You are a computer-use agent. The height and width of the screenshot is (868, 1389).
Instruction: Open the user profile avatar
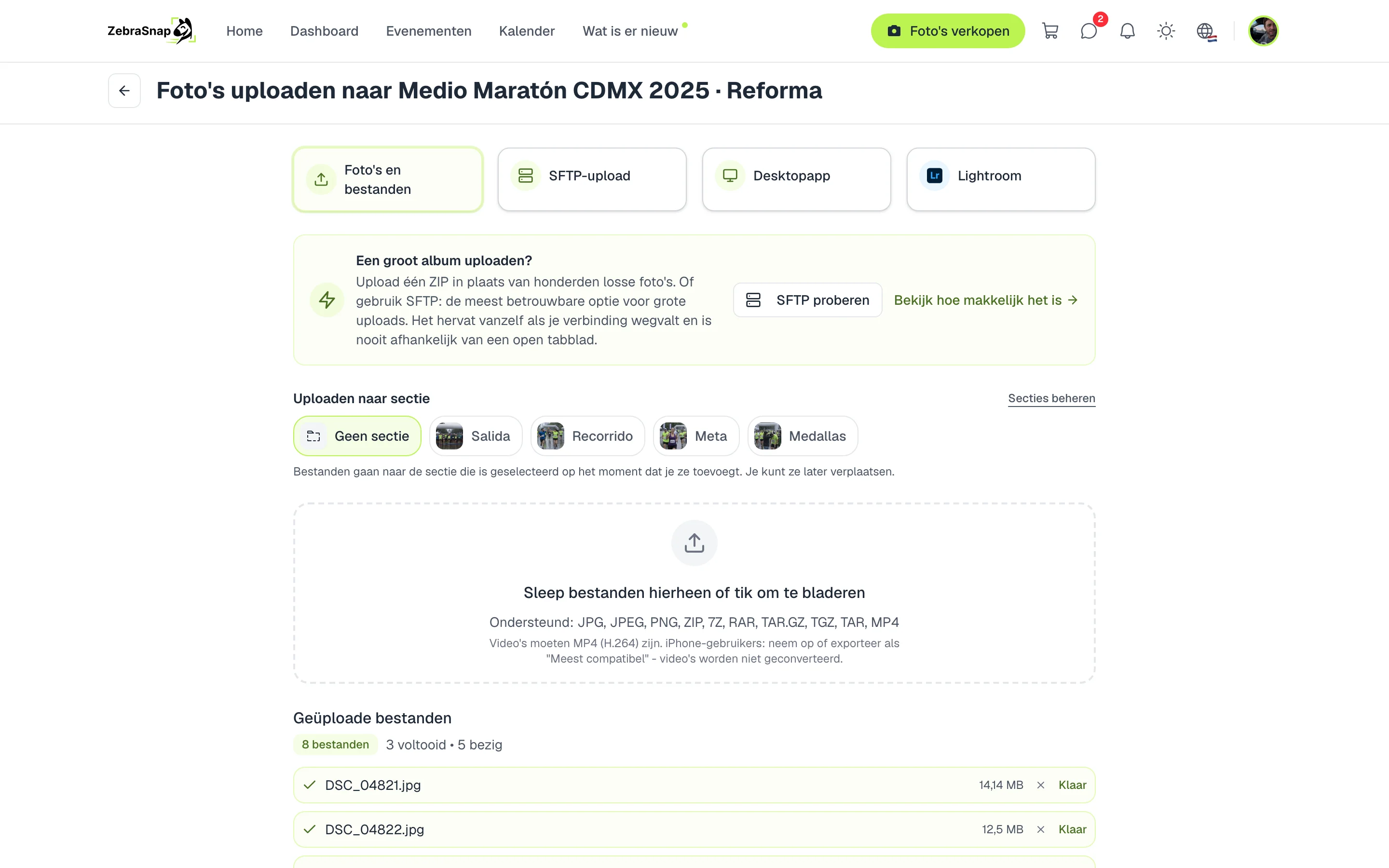[1263, 31]
